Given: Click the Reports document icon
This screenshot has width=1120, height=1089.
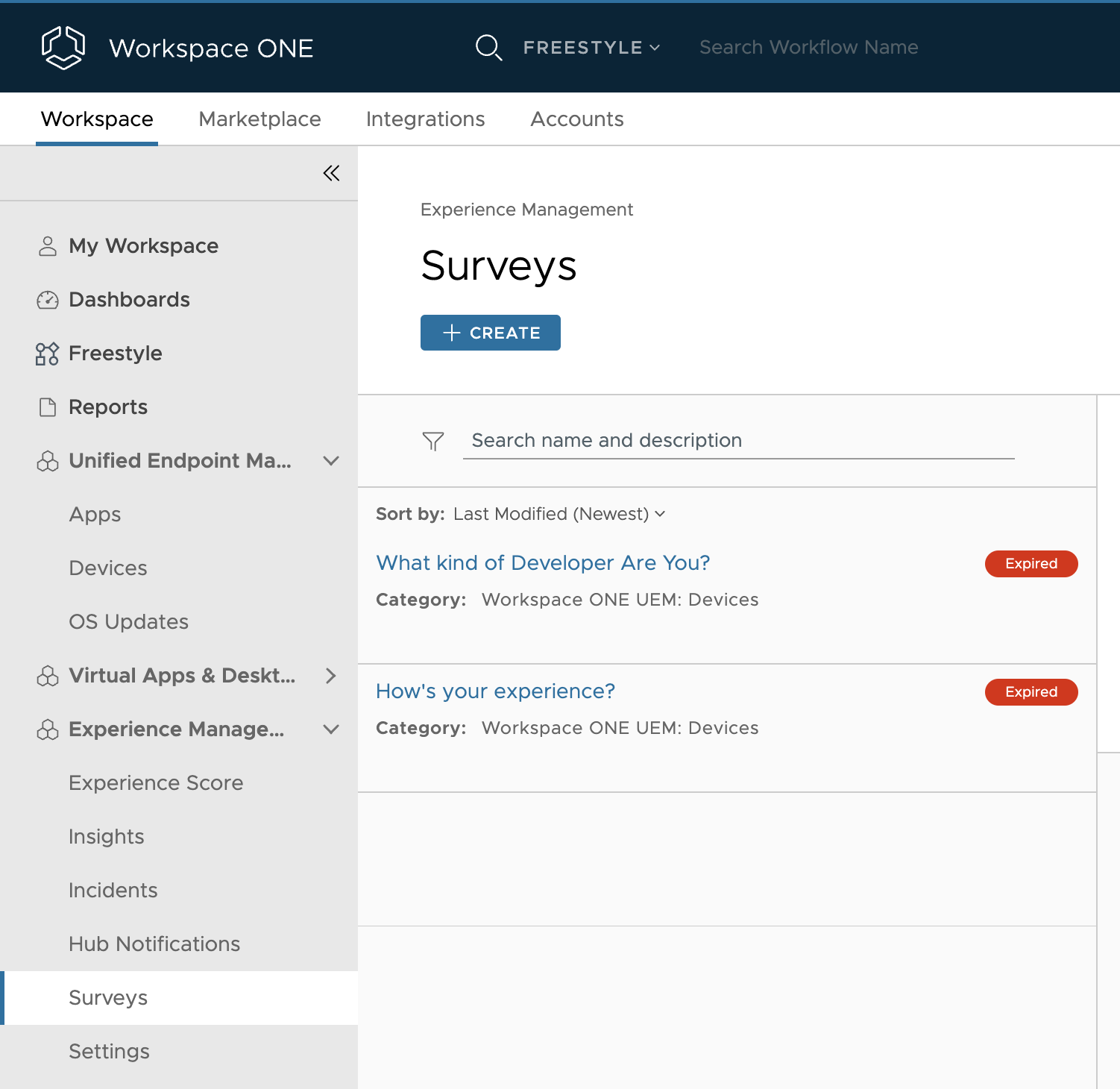Looking at the screenshot, I should tap(48, 407).
